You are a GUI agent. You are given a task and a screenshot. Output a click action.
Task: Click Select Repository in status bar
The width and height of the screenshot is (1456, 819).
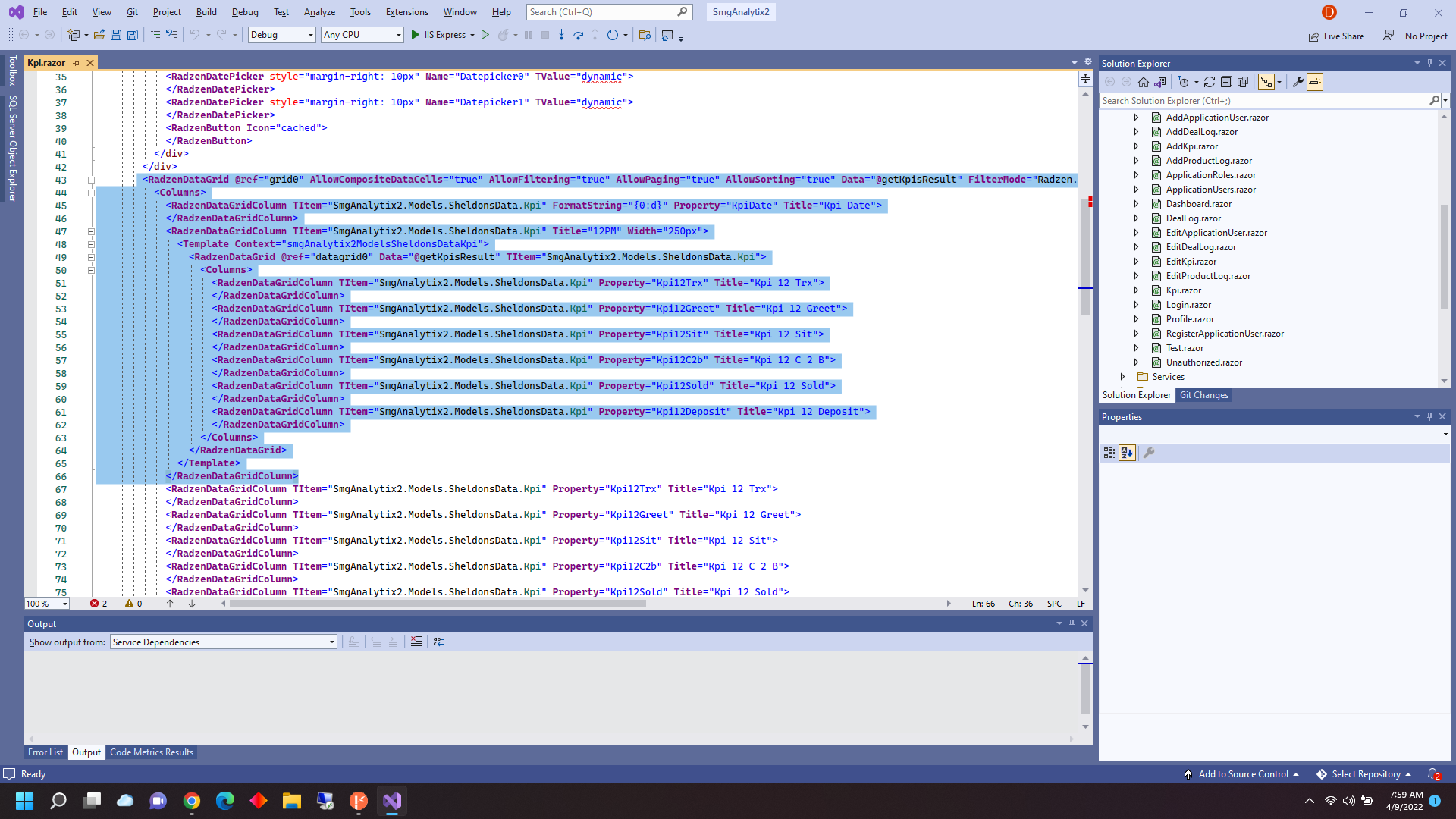coord(1364,774)
